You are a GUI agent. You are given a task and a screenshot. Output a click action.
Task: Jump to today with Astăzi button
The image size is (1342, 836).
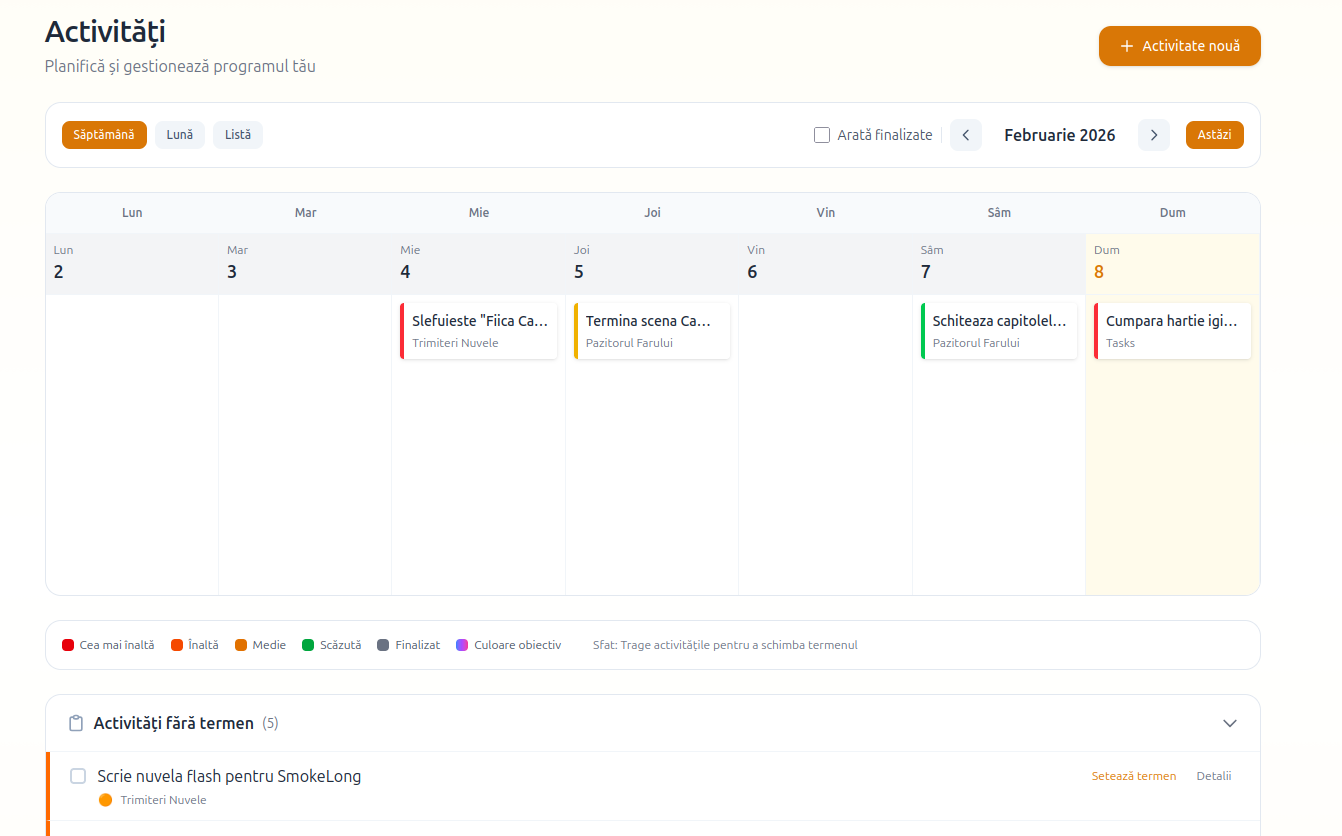[1215, 135]
